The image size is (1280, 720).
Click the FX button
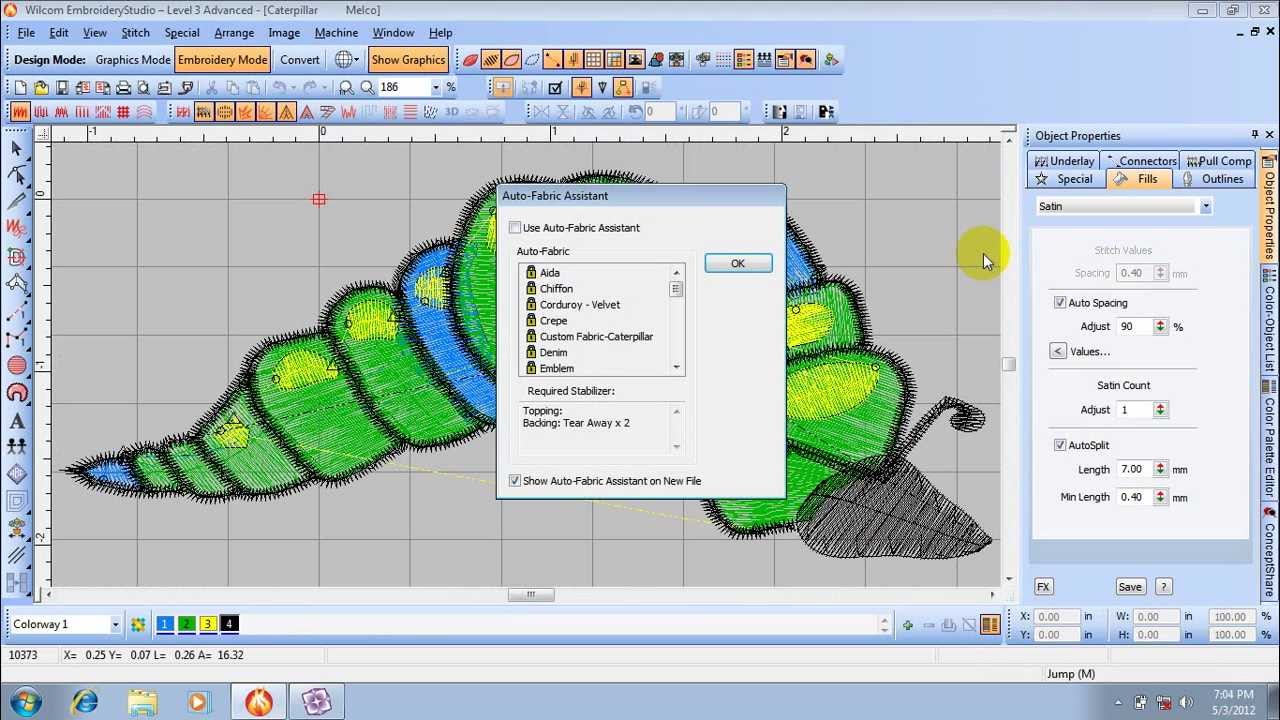click(1043, 587)
